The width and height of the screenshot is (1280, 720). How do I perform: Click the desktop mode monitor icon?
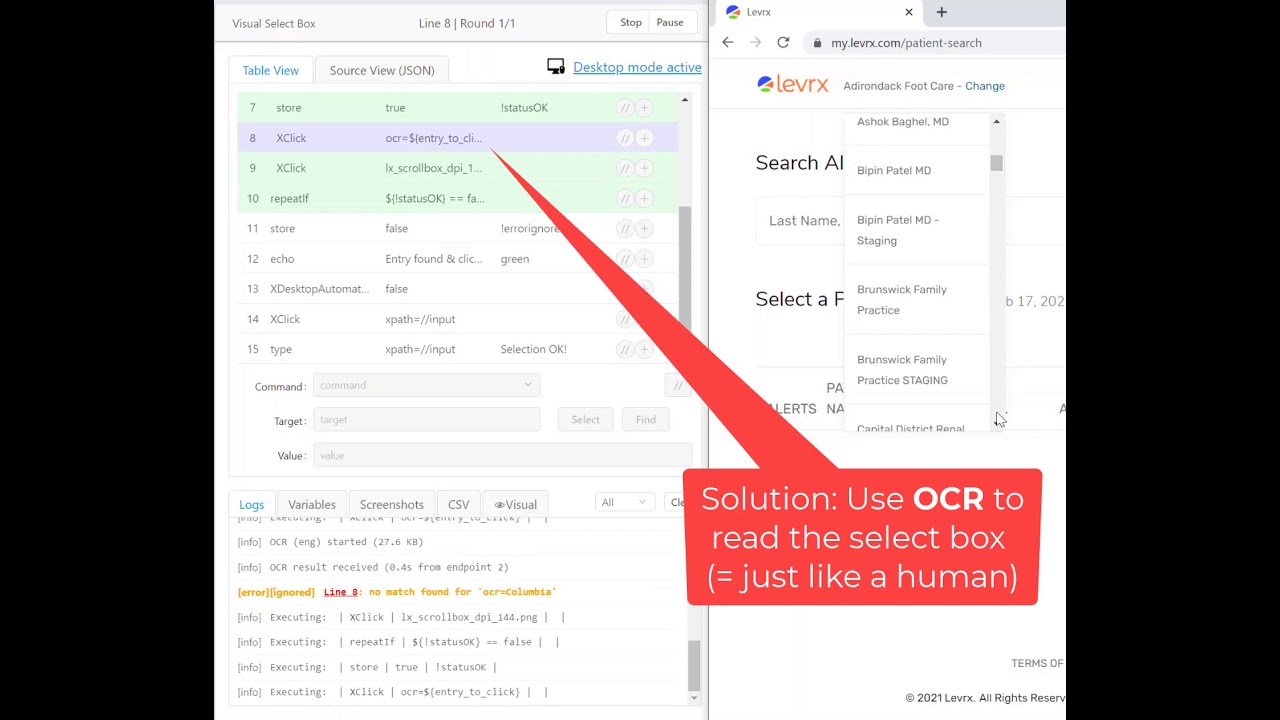tap(556, 67)
